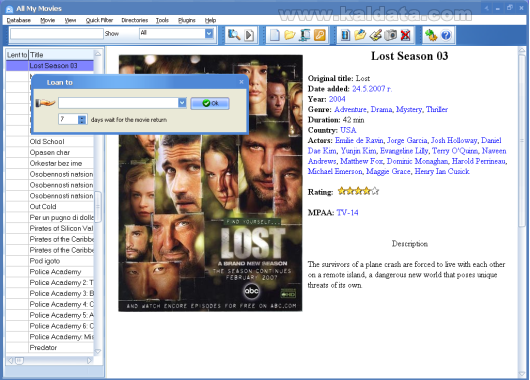Click the Evangeline Lilly actor link

tap(404, 151)
